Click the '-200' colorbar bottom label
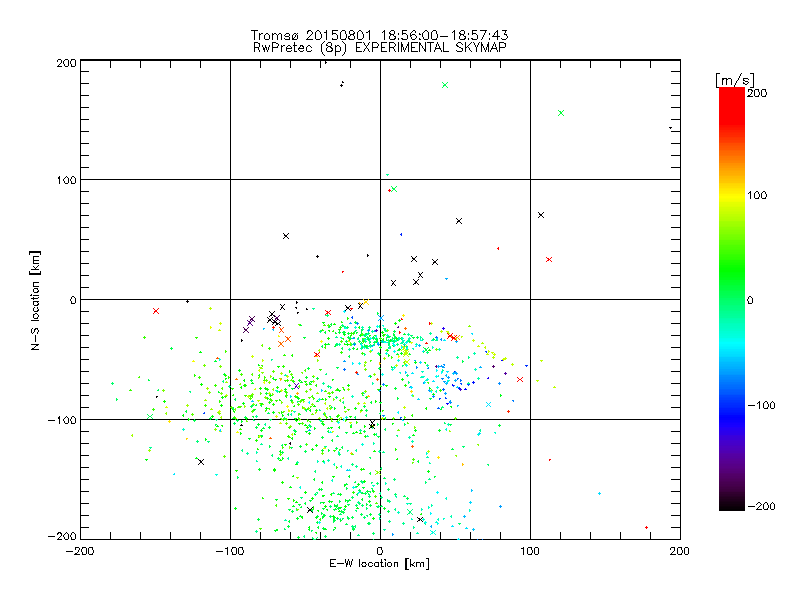The image size is (800, 600). click(761, 506)
